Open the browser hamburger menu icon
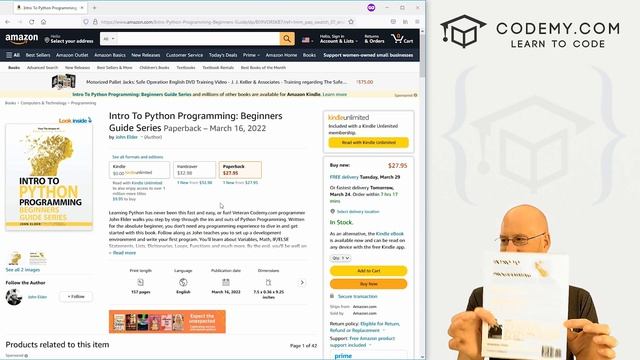Screen dimensions: 640x360 click(417, 22)
